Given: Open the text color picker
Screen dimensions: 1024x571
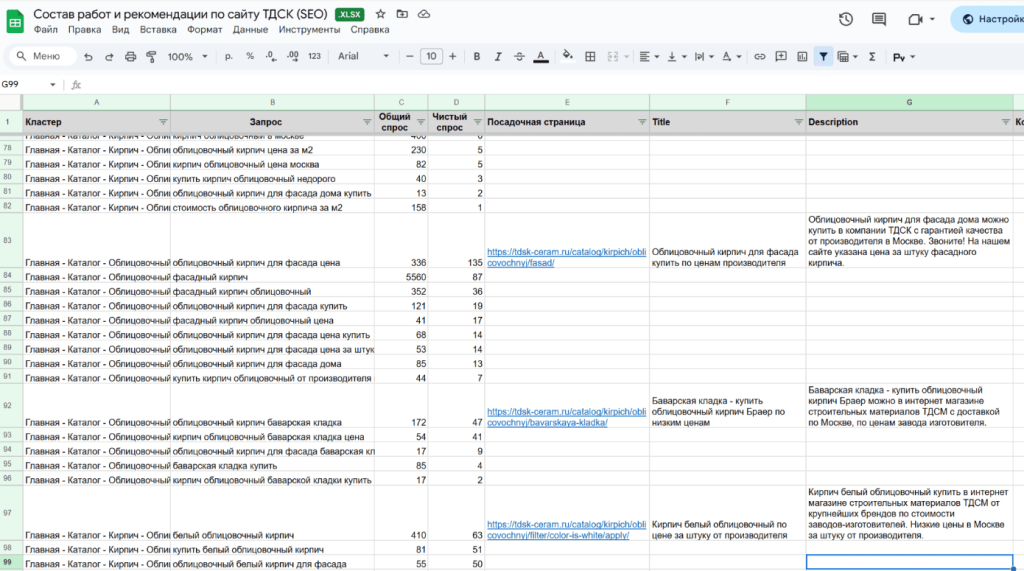Looking at the screenshot, I should coord(541,57).
